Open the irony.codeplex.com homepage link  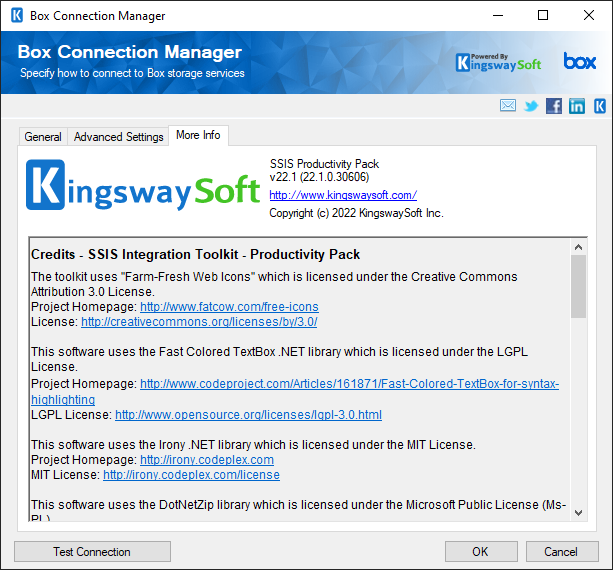(x=207, y=460)
